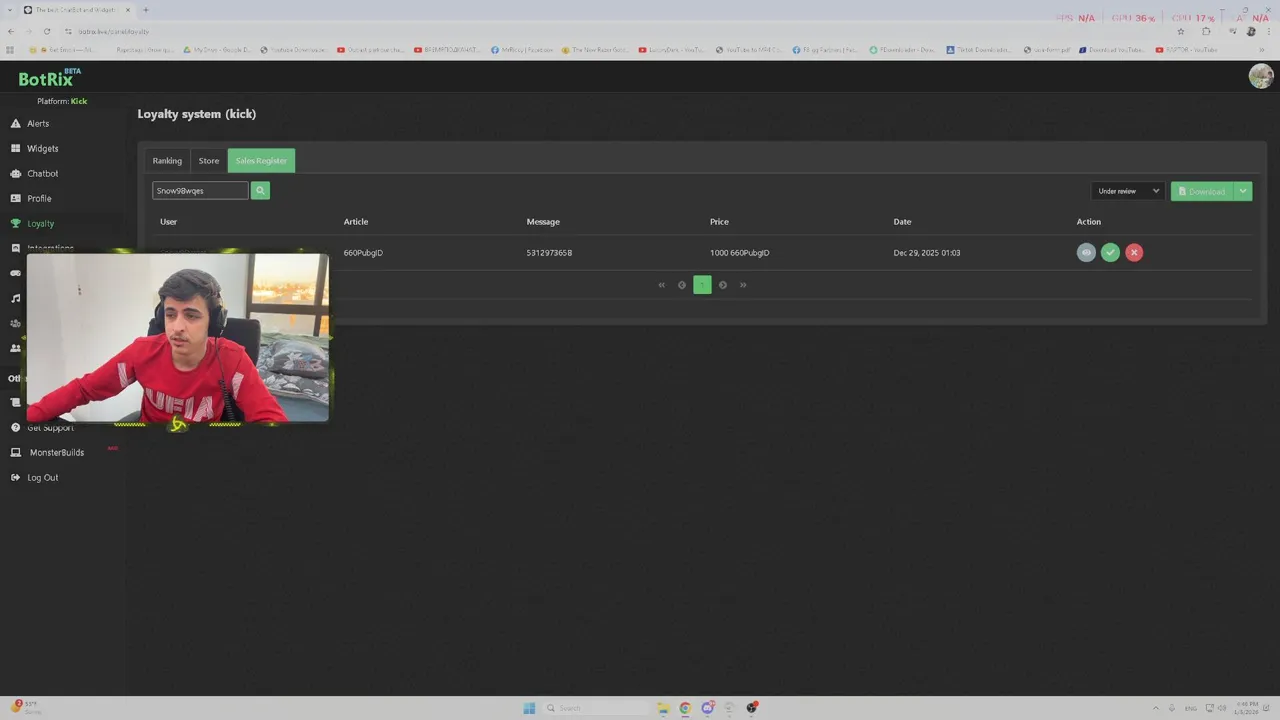This screenshot has width=1280, height=720.
Task: Switch to the Store tab
Action: [x=208, y=161]
